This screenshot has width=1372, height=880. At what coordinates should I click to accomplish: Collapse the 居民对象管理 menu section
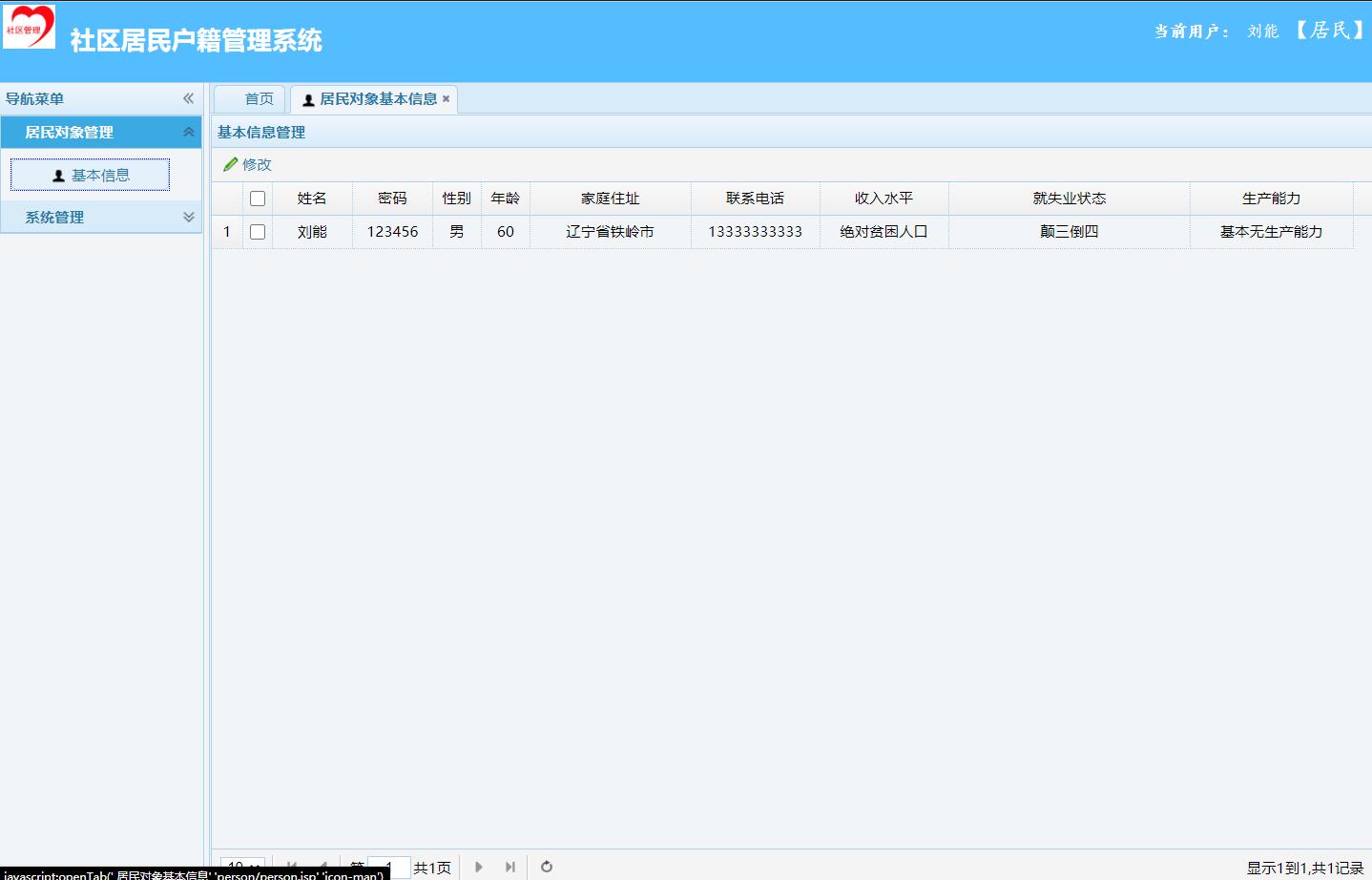[187, 132]
